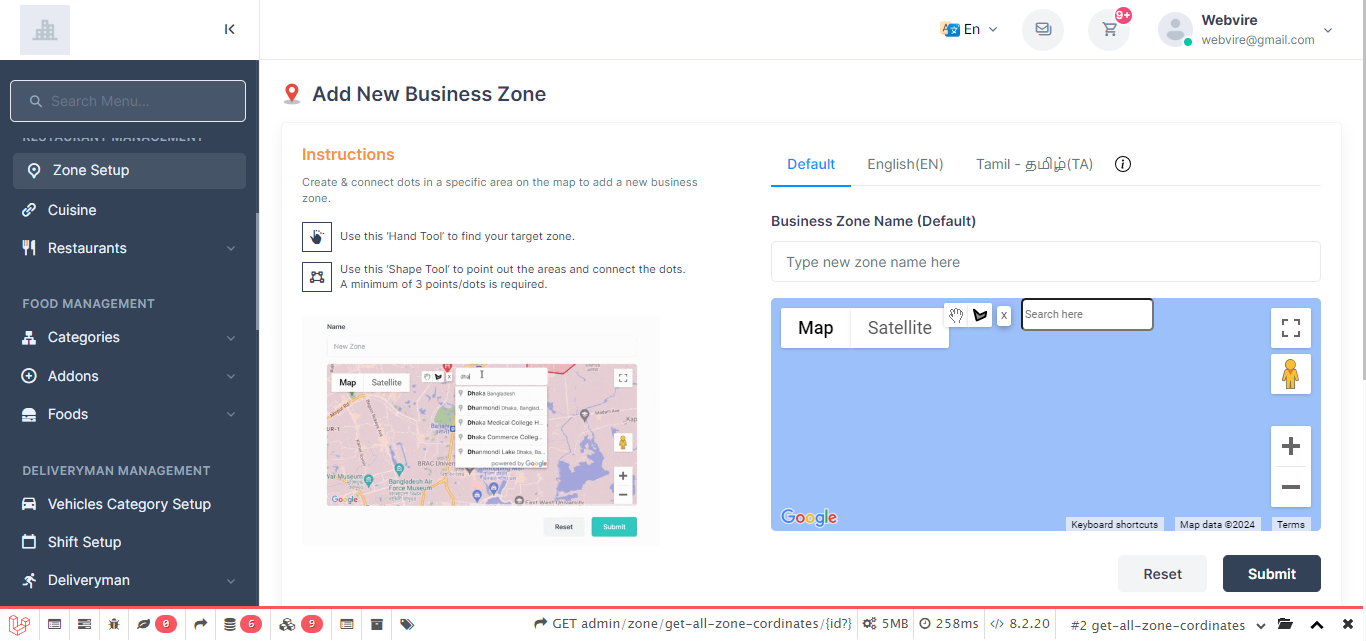Switch to the English(EN) tab
Viewport: 1366px width, 641px height.
pos(905,164)
